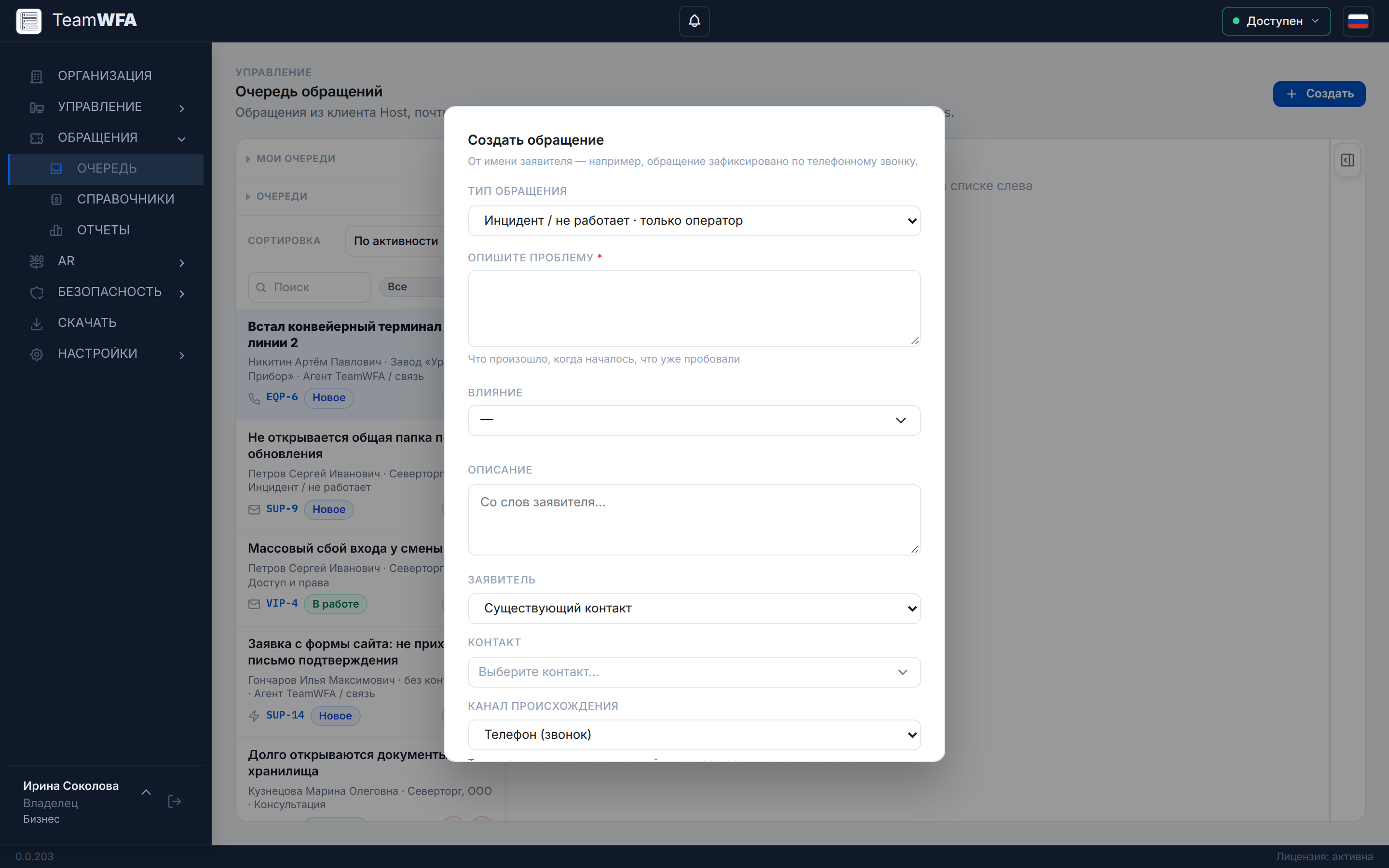Click into the Описание text area
Viewport: 1389px width, 868px height.
click(694, 519)
